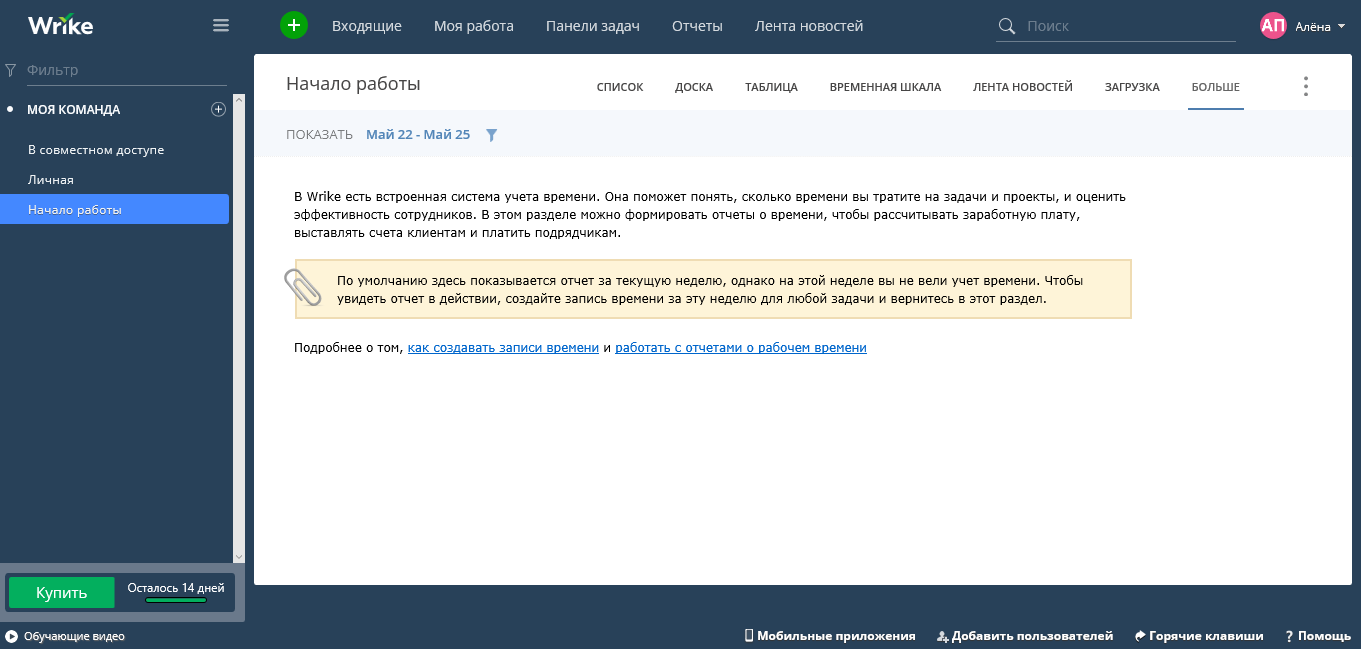Viewport: 1361px width, 649px height.
Task: Open the green plus creation button
Action: click(x=293, y=25)
